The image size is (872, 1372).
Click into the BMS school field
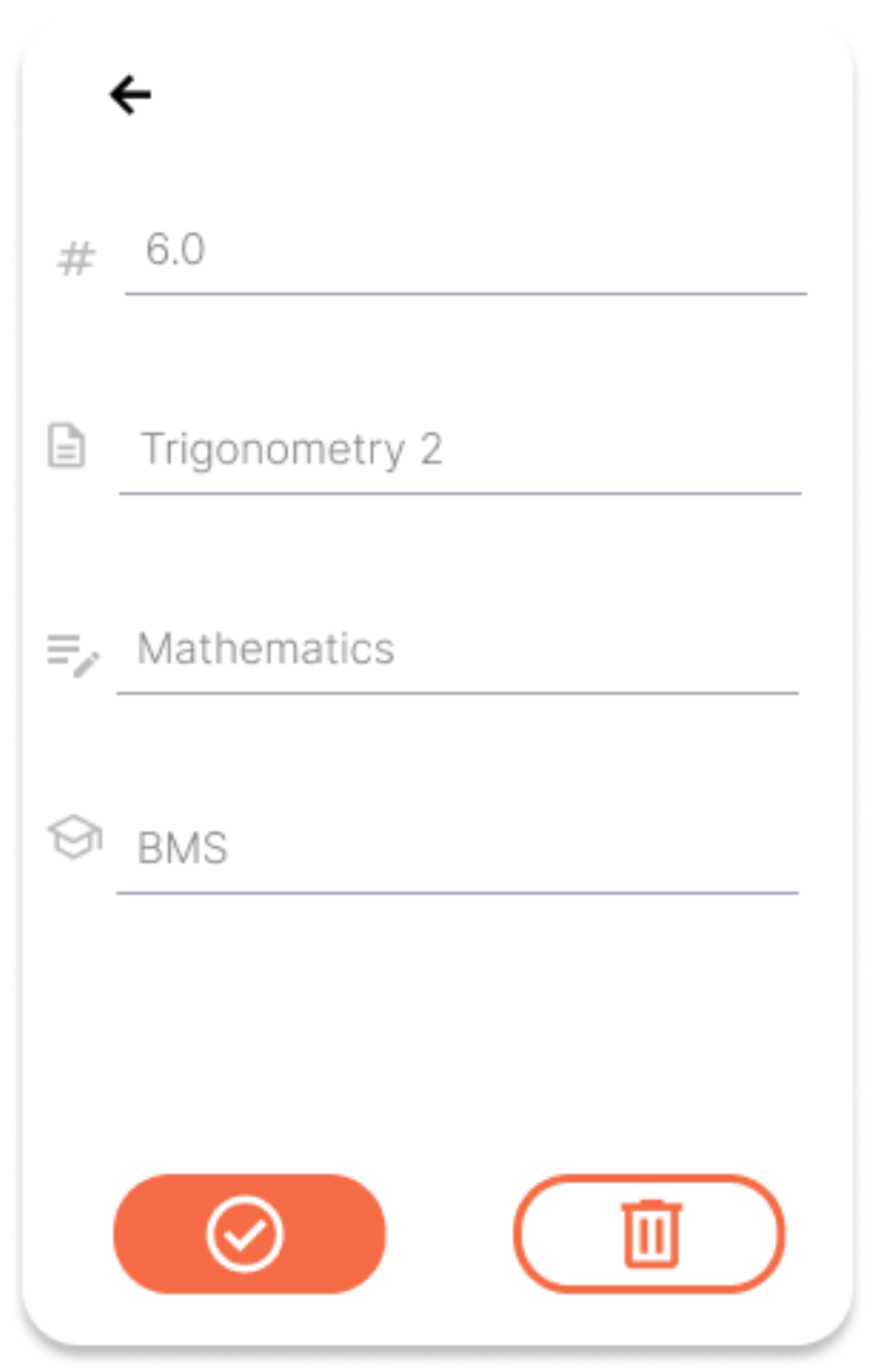[x=457, y=849]
